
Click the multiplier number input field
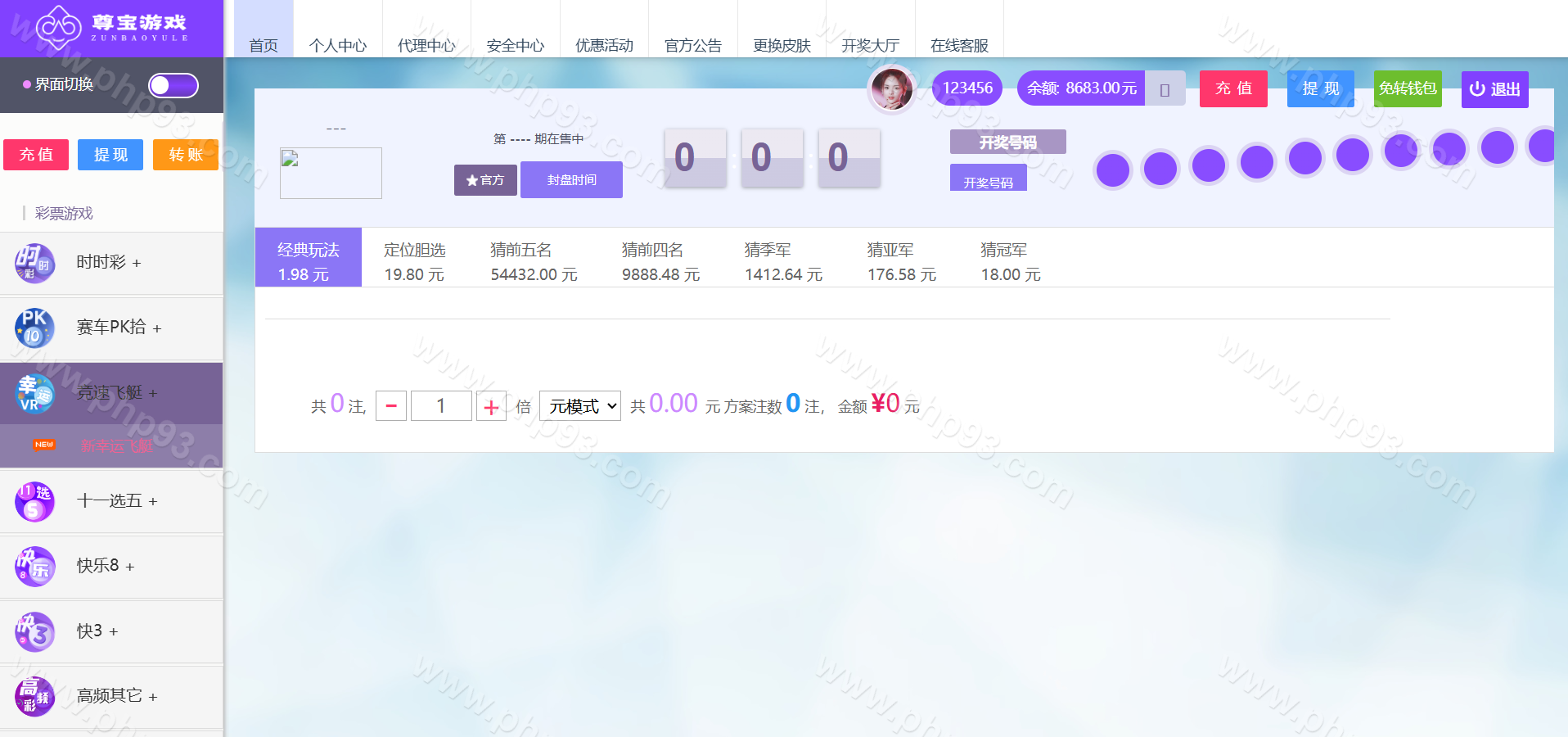pyautogui.click(x=441, y=406)
